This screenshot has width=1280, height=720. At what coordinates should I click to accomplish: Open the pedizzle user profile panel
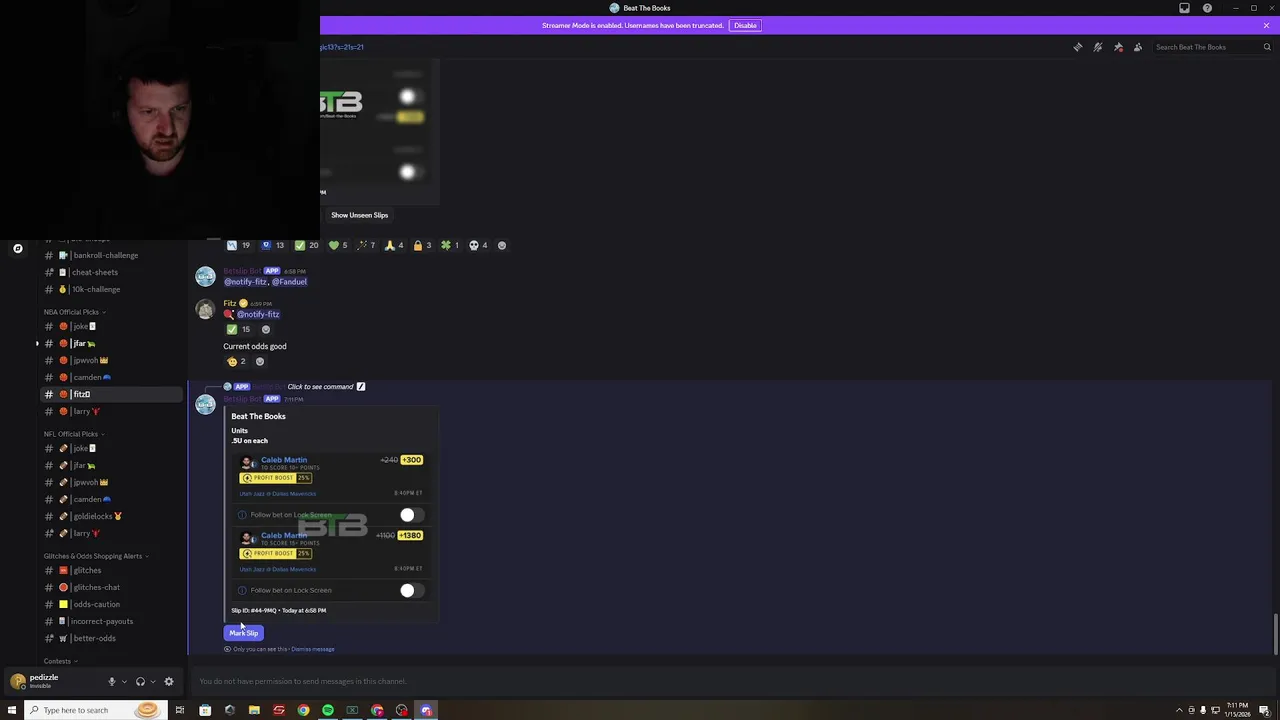[x=50, y=681]
